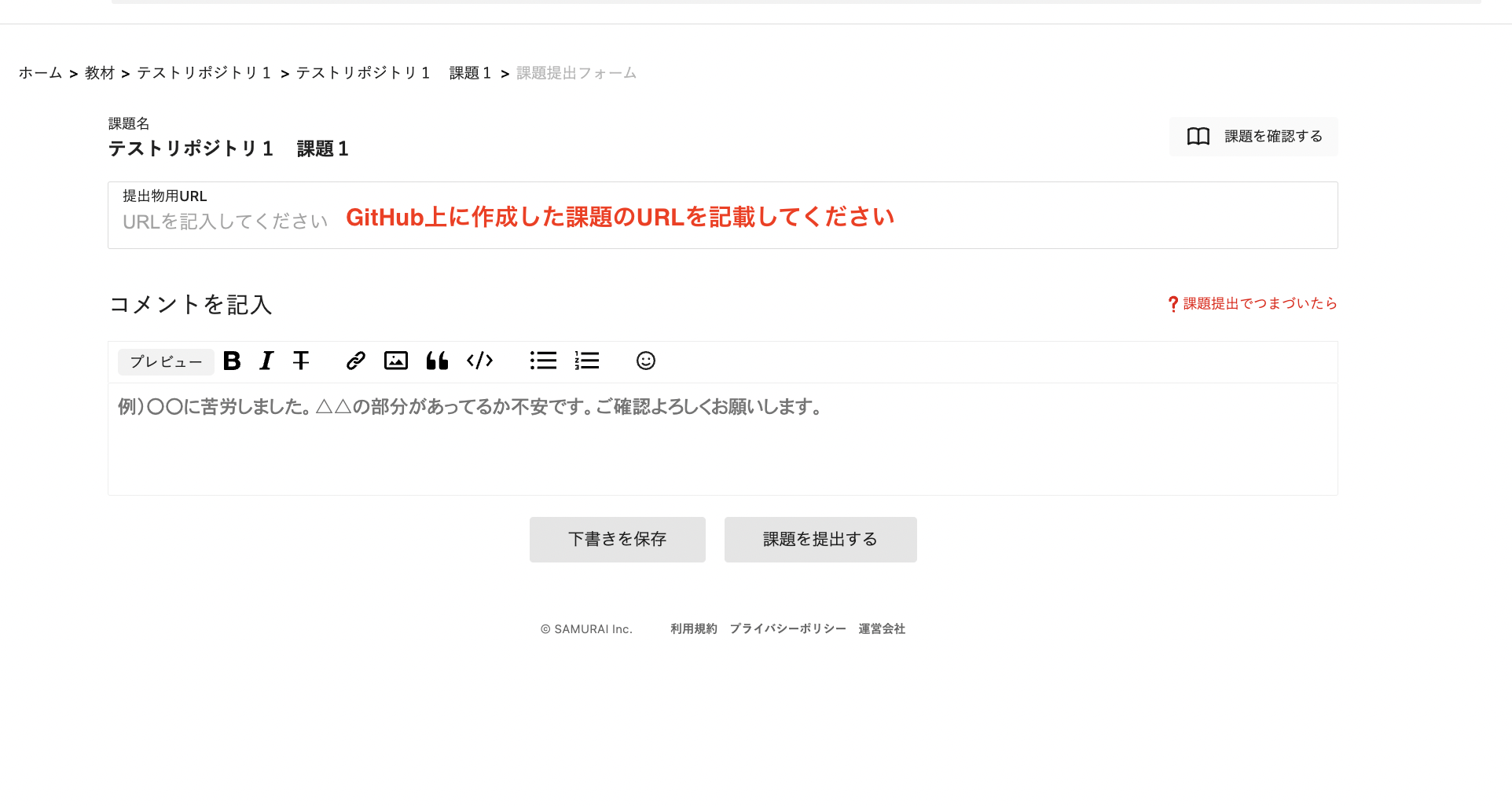Switch to プレビュー mode
This screenshot has height=806, width=1512.
click(166, 362)
